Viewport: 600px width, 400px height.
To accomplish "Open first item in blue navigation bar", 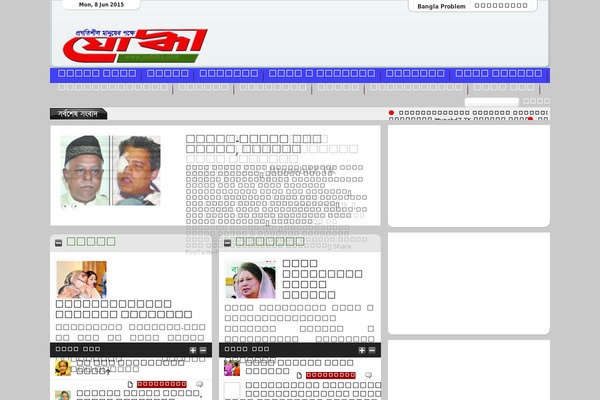I will (x=97, y=73).
